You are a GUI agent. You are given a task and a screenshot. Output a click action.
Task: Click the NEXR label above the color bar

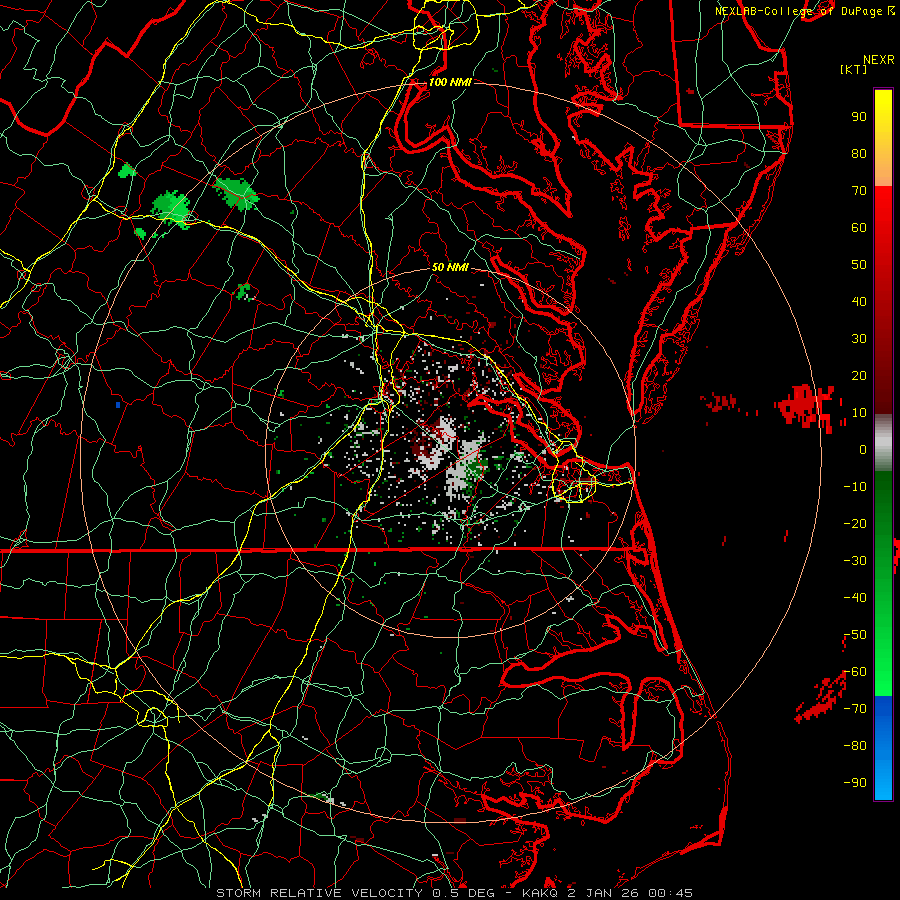879,60
